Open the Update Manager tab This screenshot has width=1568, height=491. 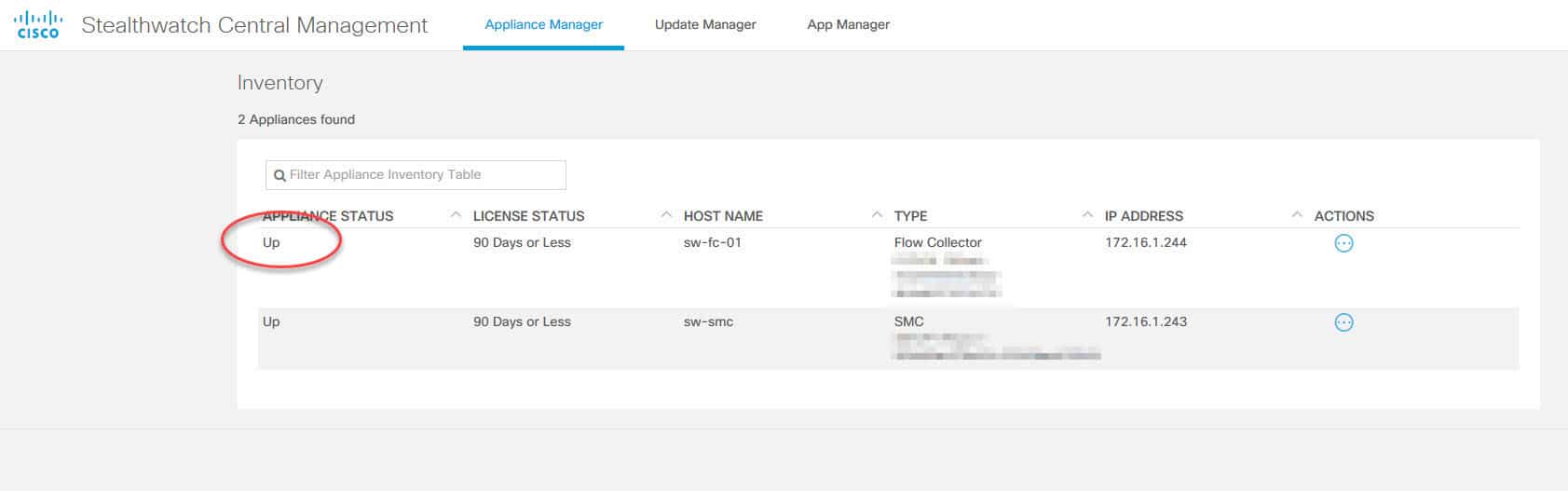(x=705, y=24)
